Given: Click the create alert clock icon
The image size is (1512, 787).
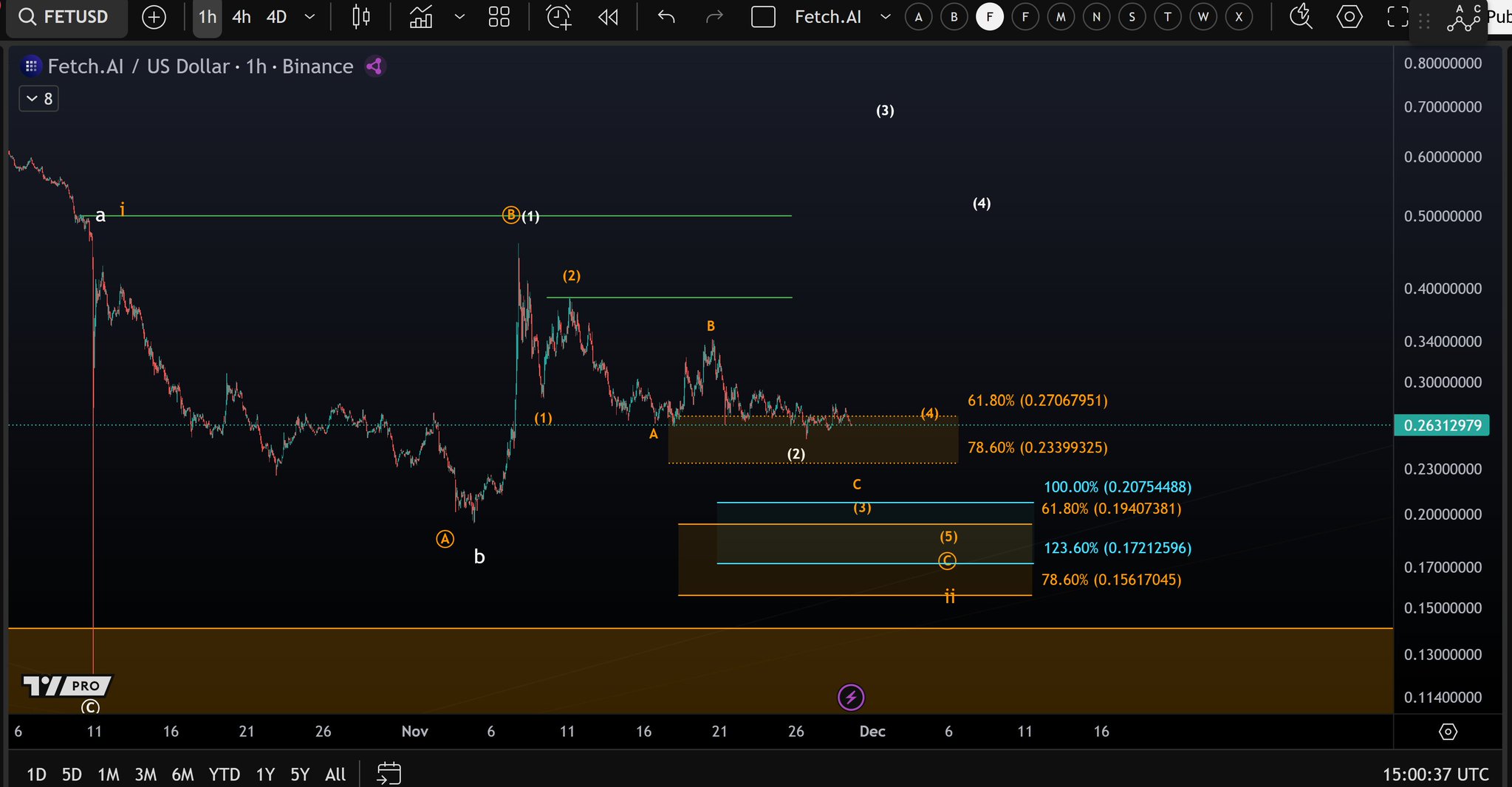Looking at the screenshot, I should (558, 17).
